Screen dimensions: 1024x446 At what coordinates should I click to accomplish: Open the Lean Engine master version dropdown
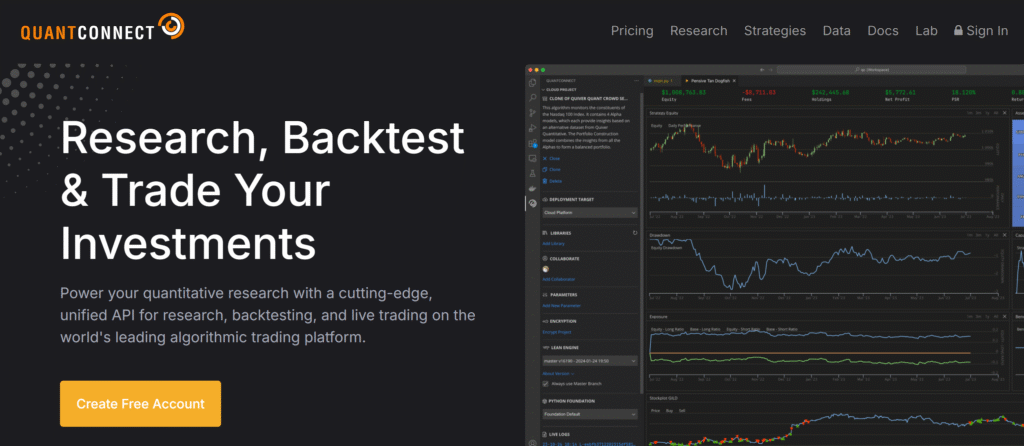click(590, 360)
